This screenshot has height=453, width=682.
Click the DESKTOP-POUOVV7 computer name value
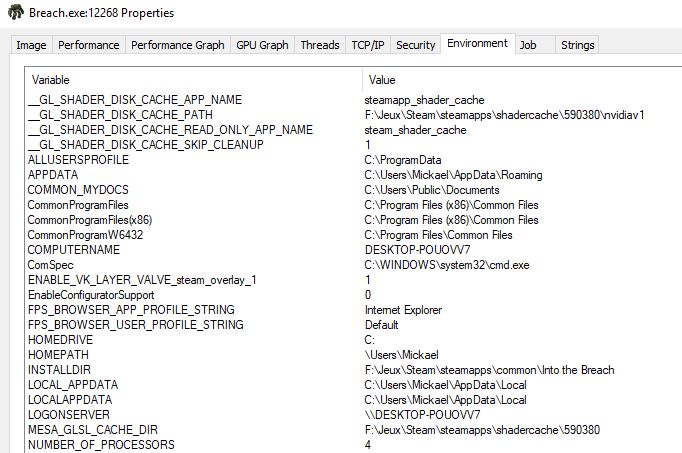pyautogui.click(x=418, y=250)
